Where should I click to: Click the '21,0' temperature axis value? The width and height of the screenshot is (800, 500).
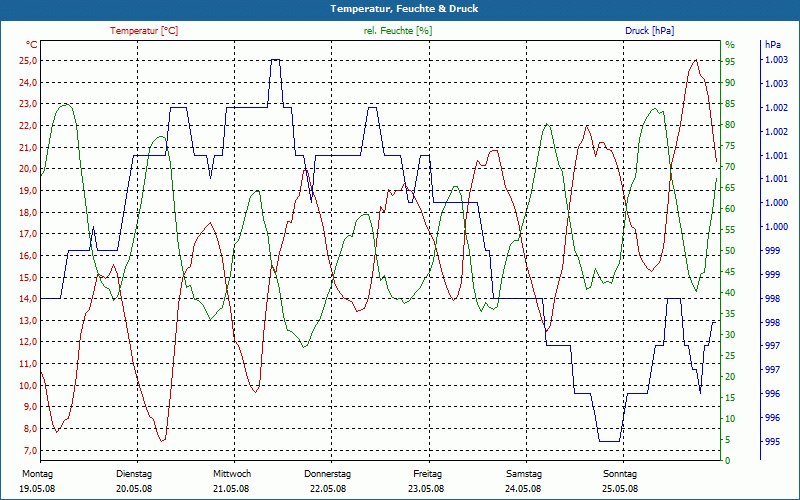28,147
